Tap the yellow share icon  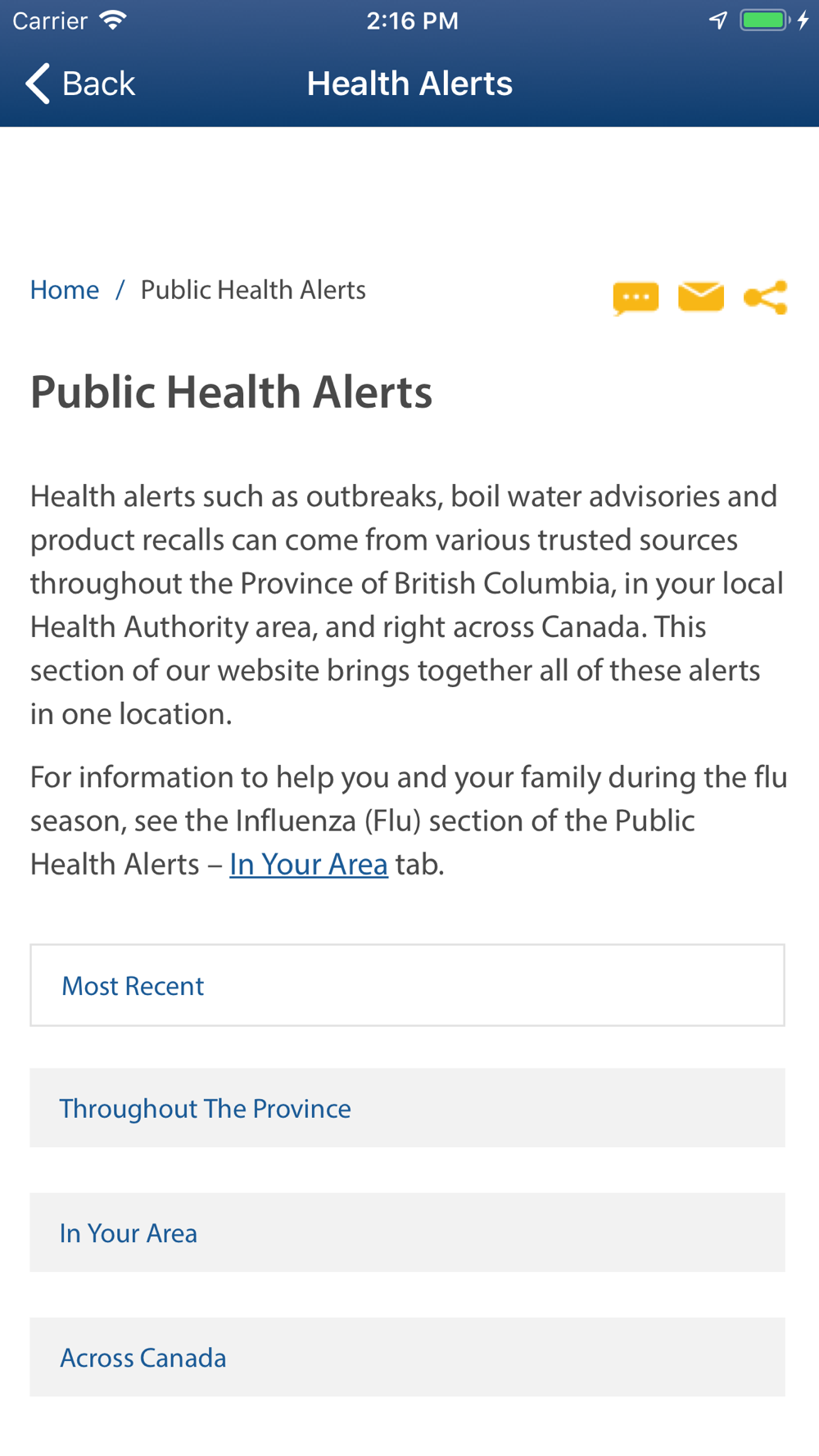[x=766, y=297]
